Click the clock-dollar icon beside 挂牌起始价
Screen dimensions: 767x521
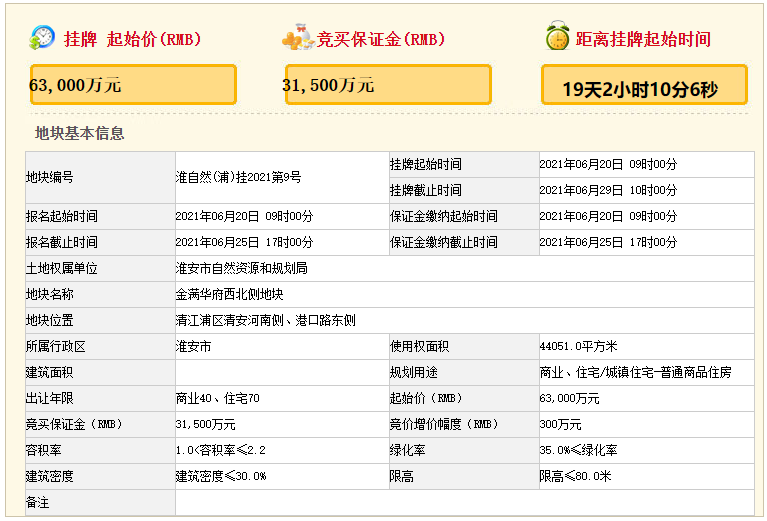pyautogui.click(x=42, y=38)
